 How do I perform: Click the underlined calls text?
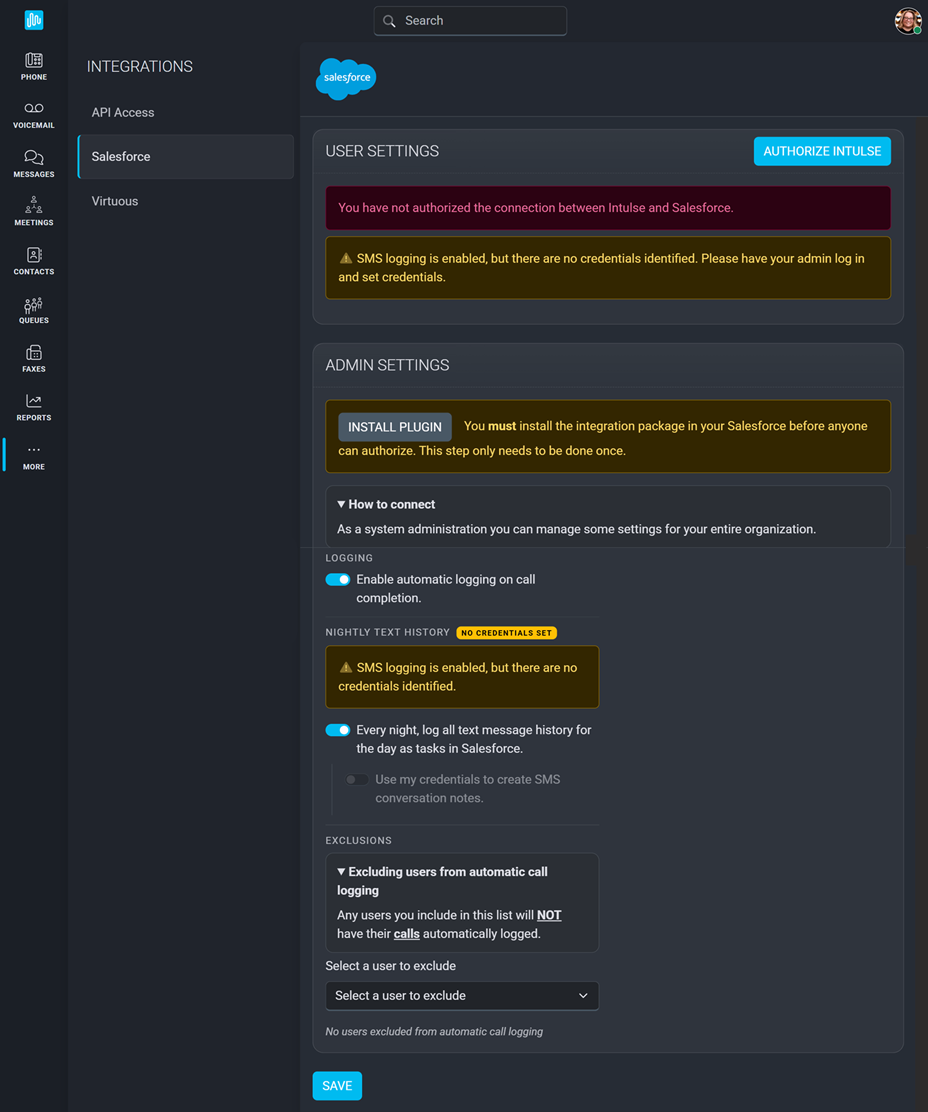pos(407,933)
